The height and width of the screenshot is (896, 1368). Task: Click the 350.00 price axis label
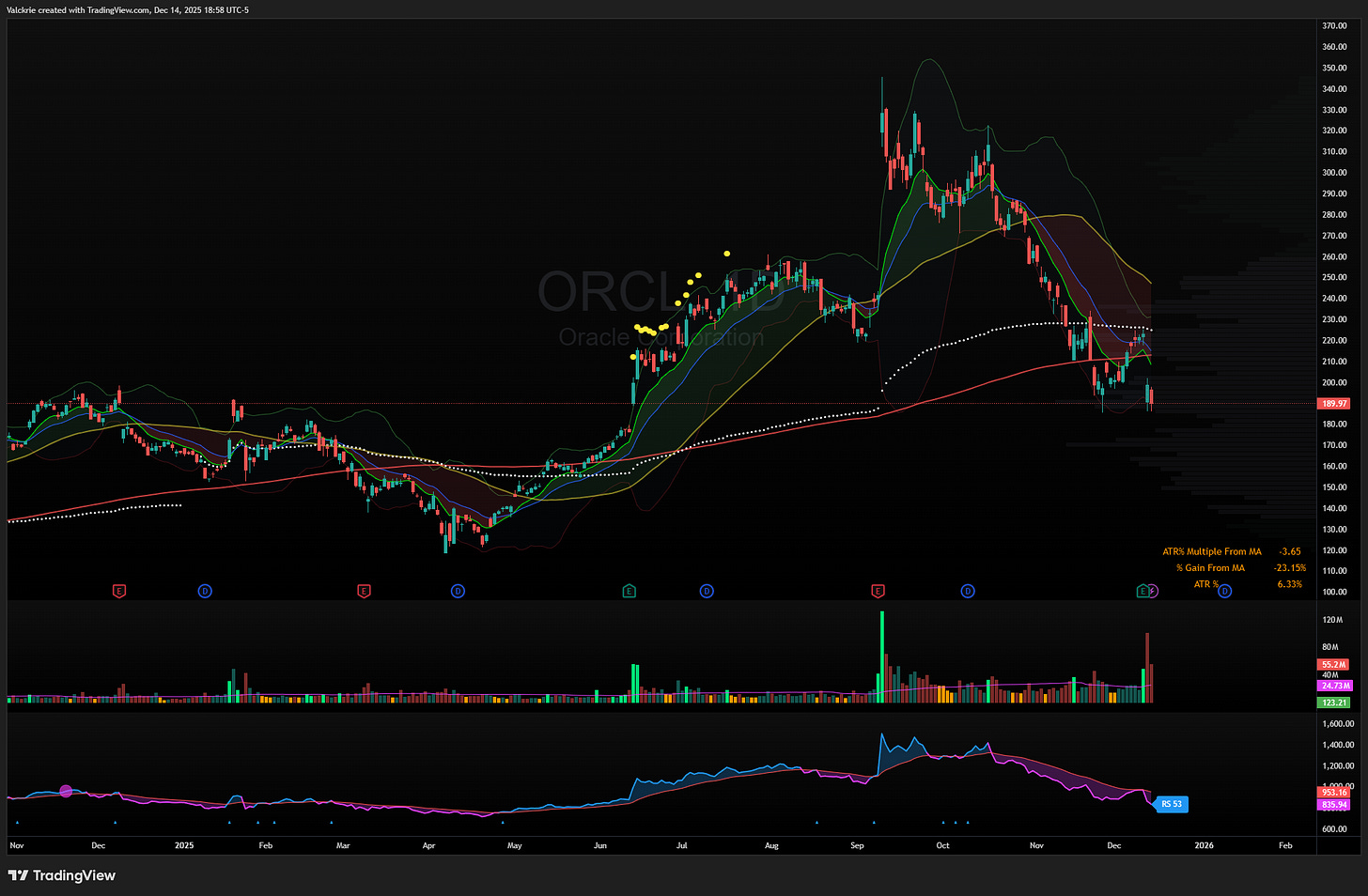click(x=1334, y=68)
